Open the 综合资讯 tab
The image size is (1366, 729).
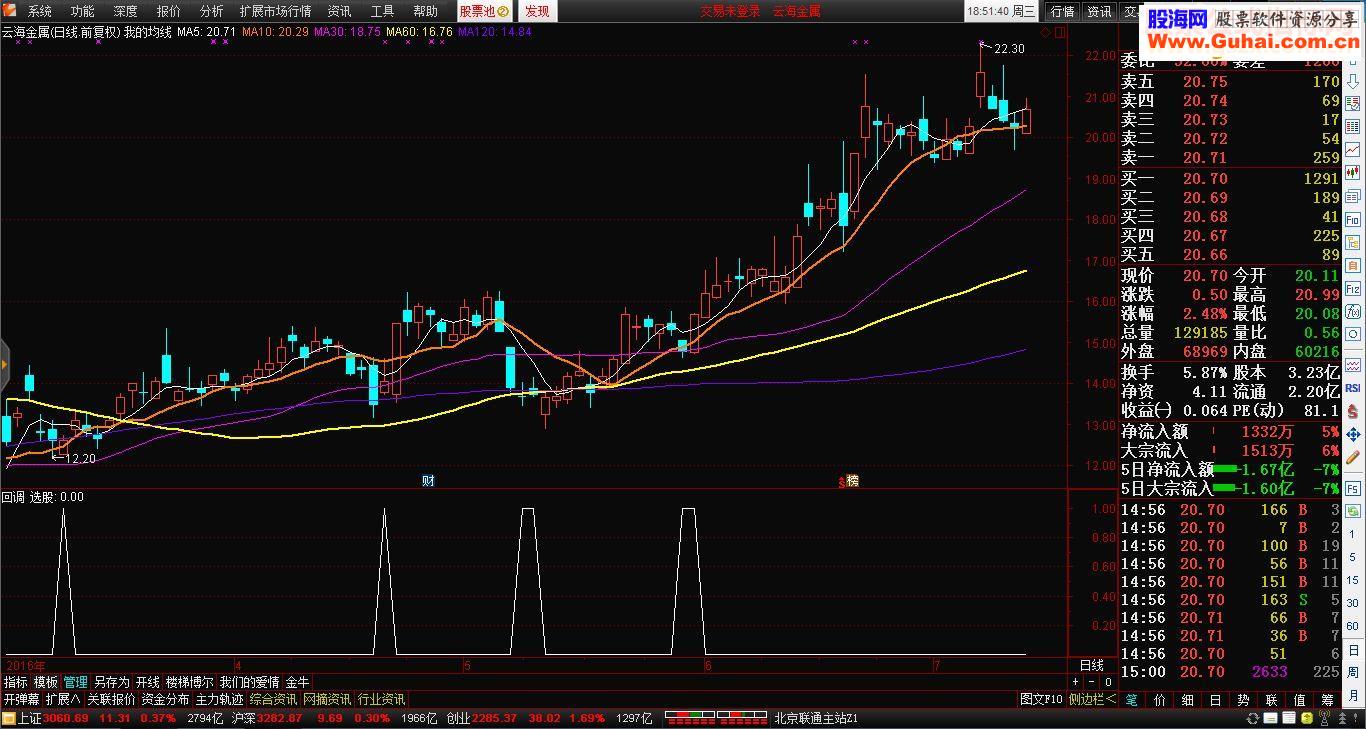[274, 700]
